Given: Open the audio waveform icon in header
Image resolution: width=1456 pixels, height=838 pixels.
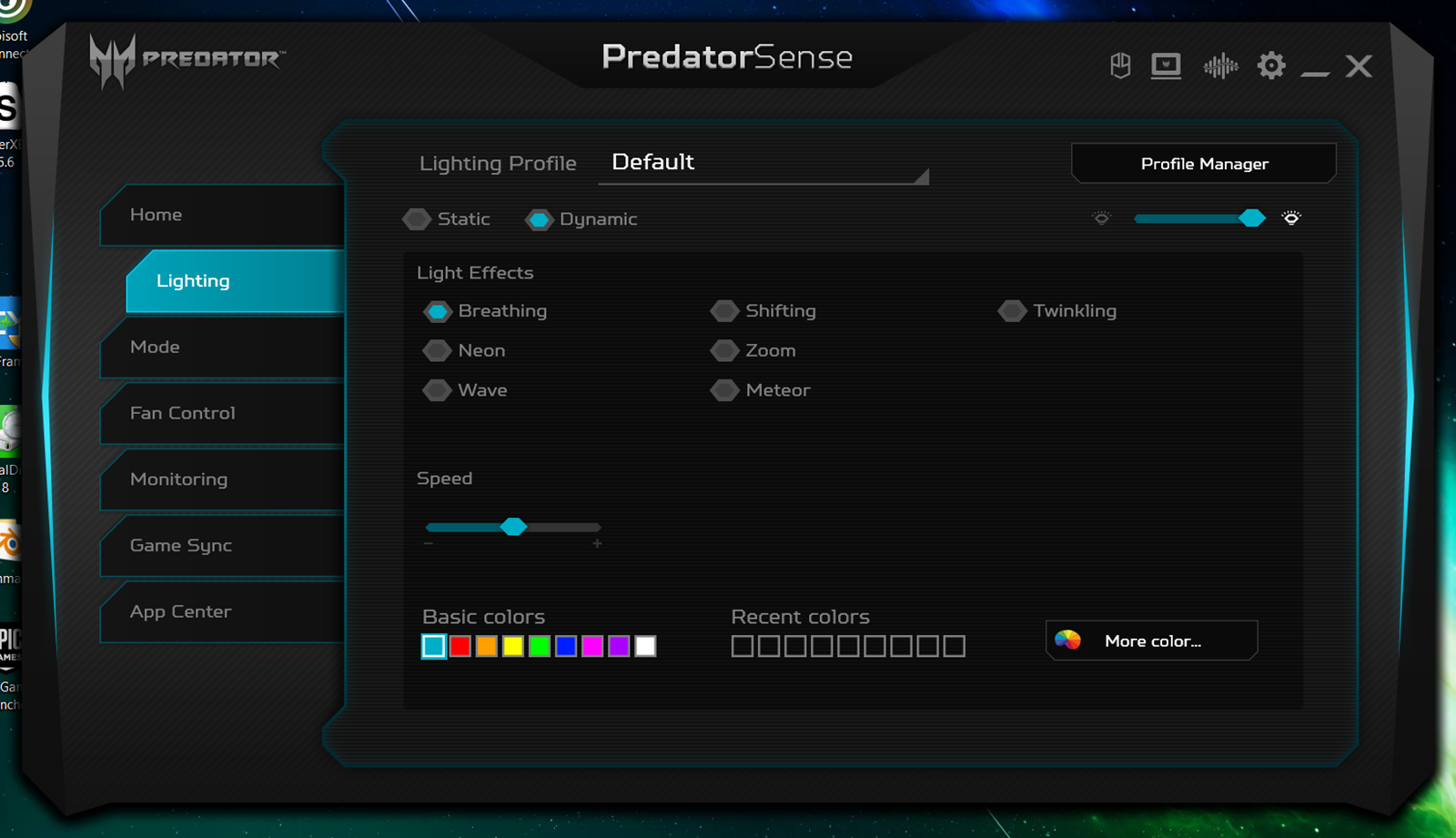Looking at the screenshot, I should (x=1220, y=66).
